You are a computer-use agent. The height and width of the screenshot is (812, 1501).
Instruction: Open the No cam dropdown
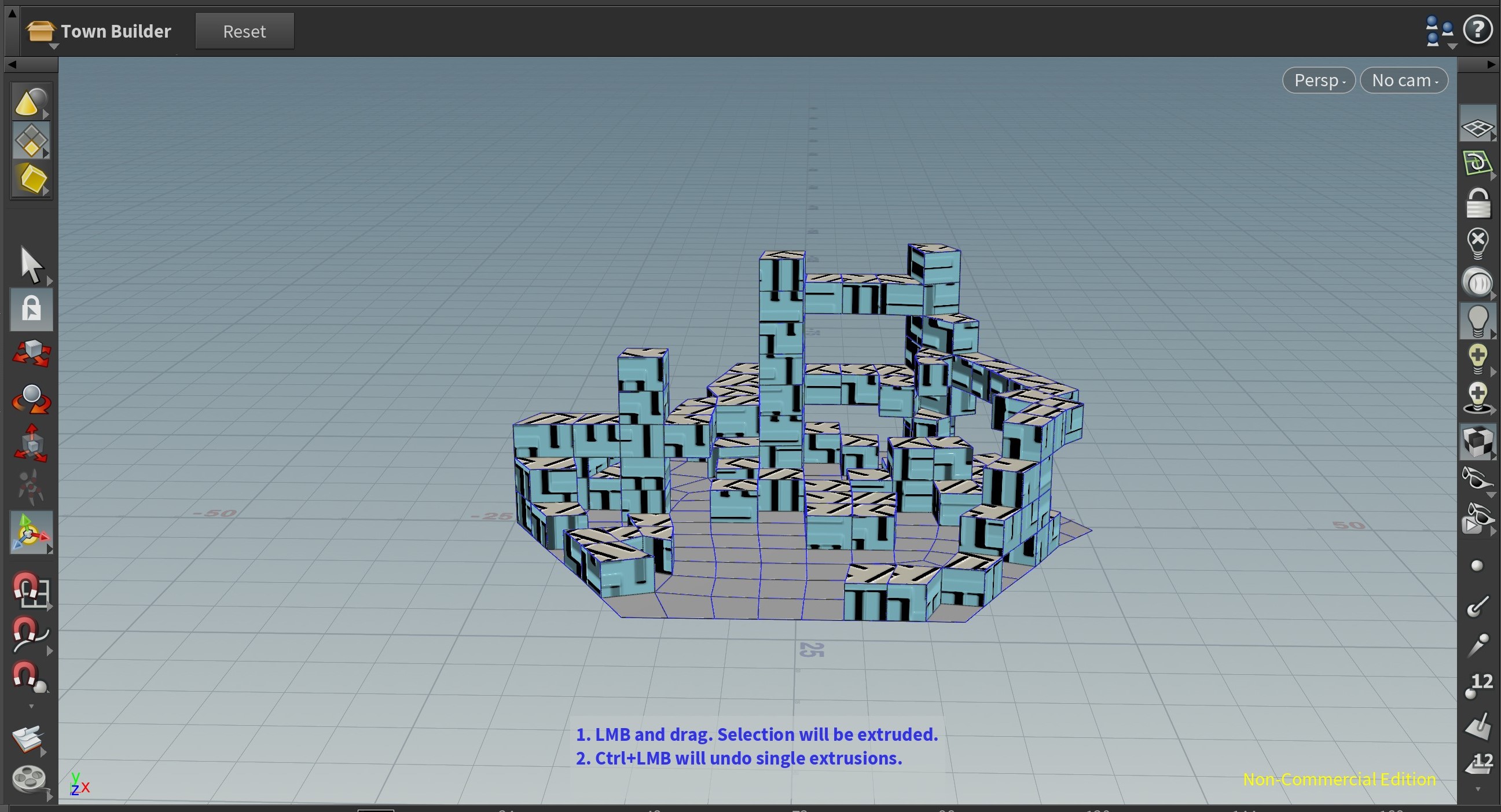[1404, 80]
